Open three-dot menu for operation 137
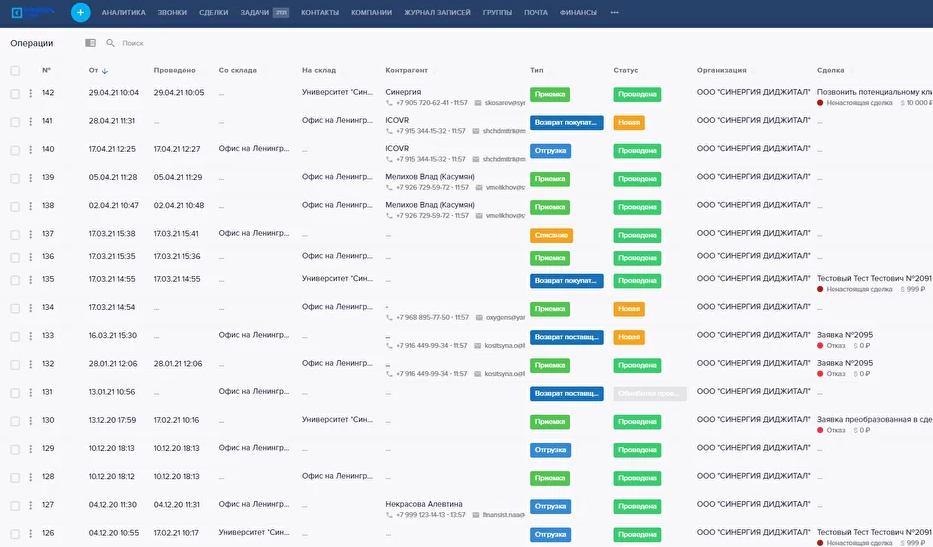Image resolution: width=933 pixels, height=547 pixels. tap(30, 235)
